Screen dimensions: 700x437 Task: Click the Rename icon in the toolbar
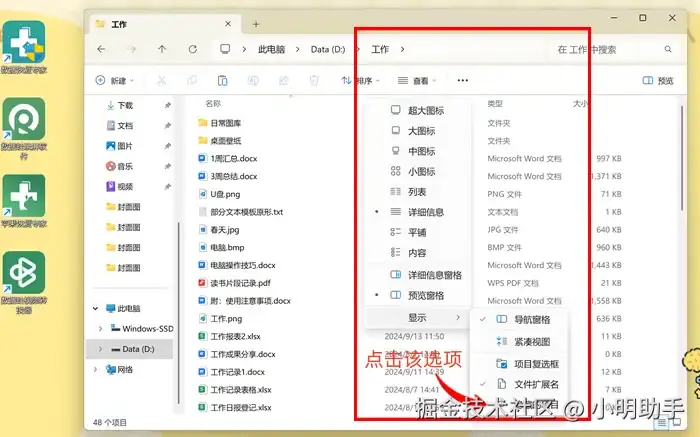[253, 80]
